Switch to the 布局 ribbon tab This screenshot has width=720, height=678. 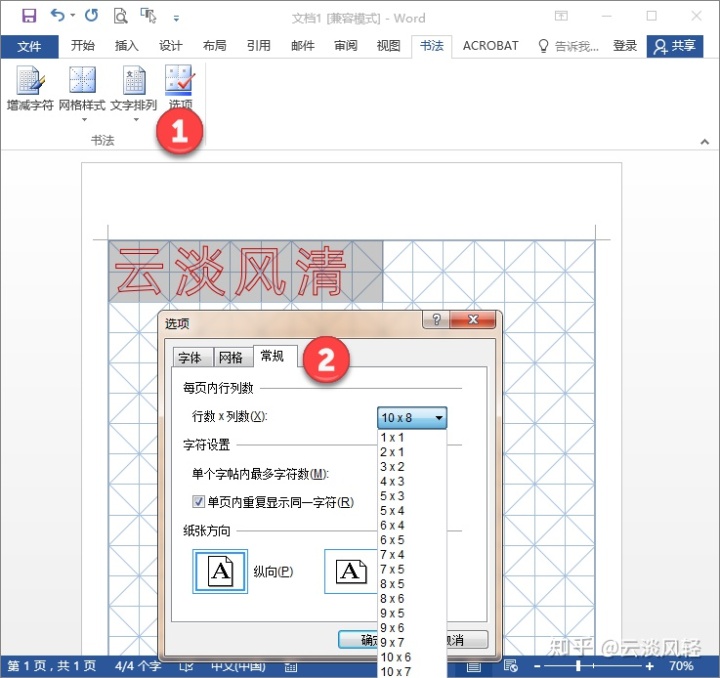click(214, 46)
